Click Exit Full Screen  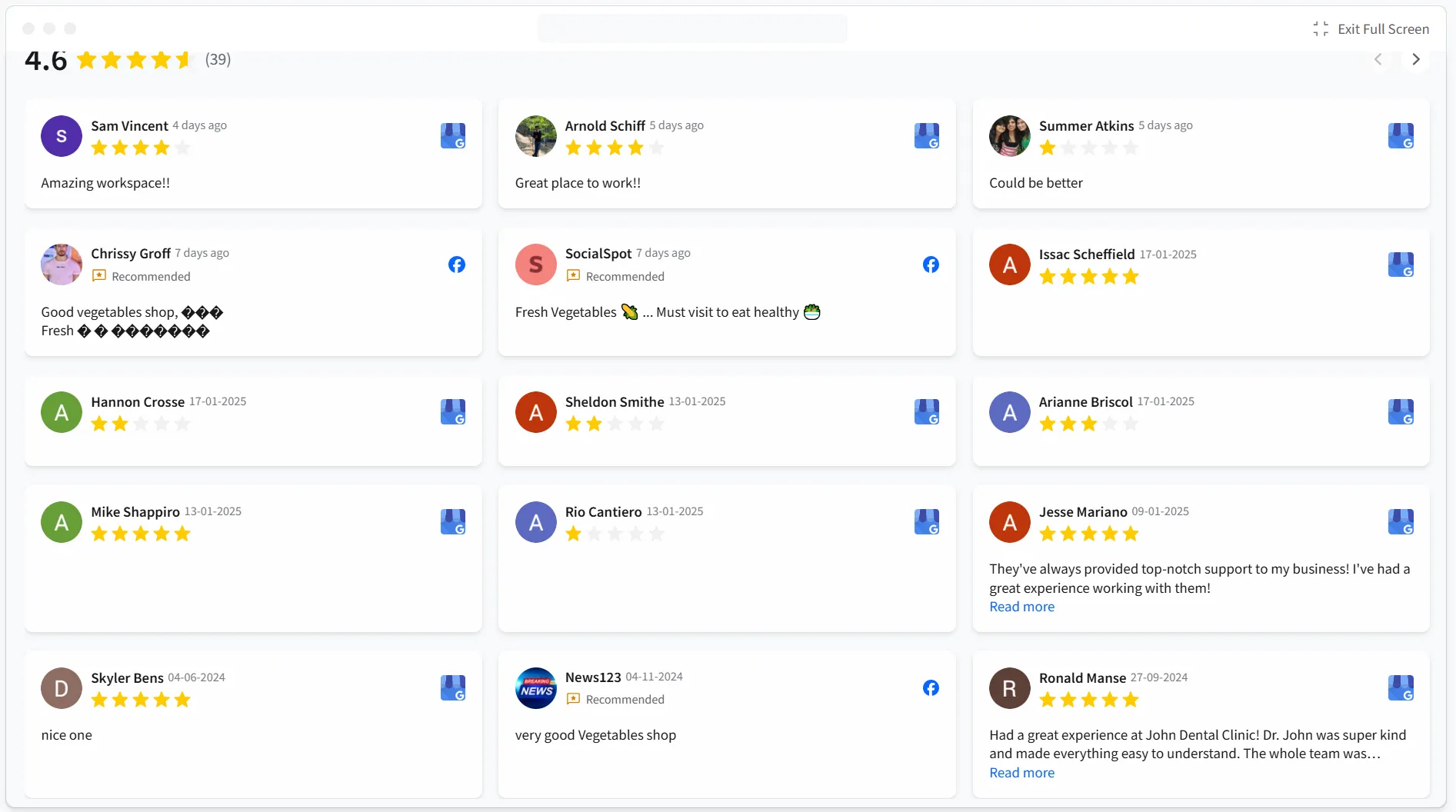point(1384,28)
